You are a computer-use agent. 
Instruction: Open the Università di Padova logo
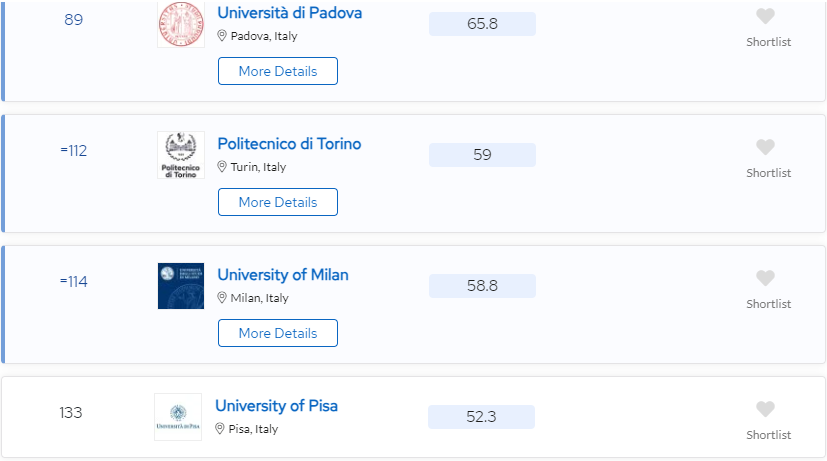coord(181,24)
